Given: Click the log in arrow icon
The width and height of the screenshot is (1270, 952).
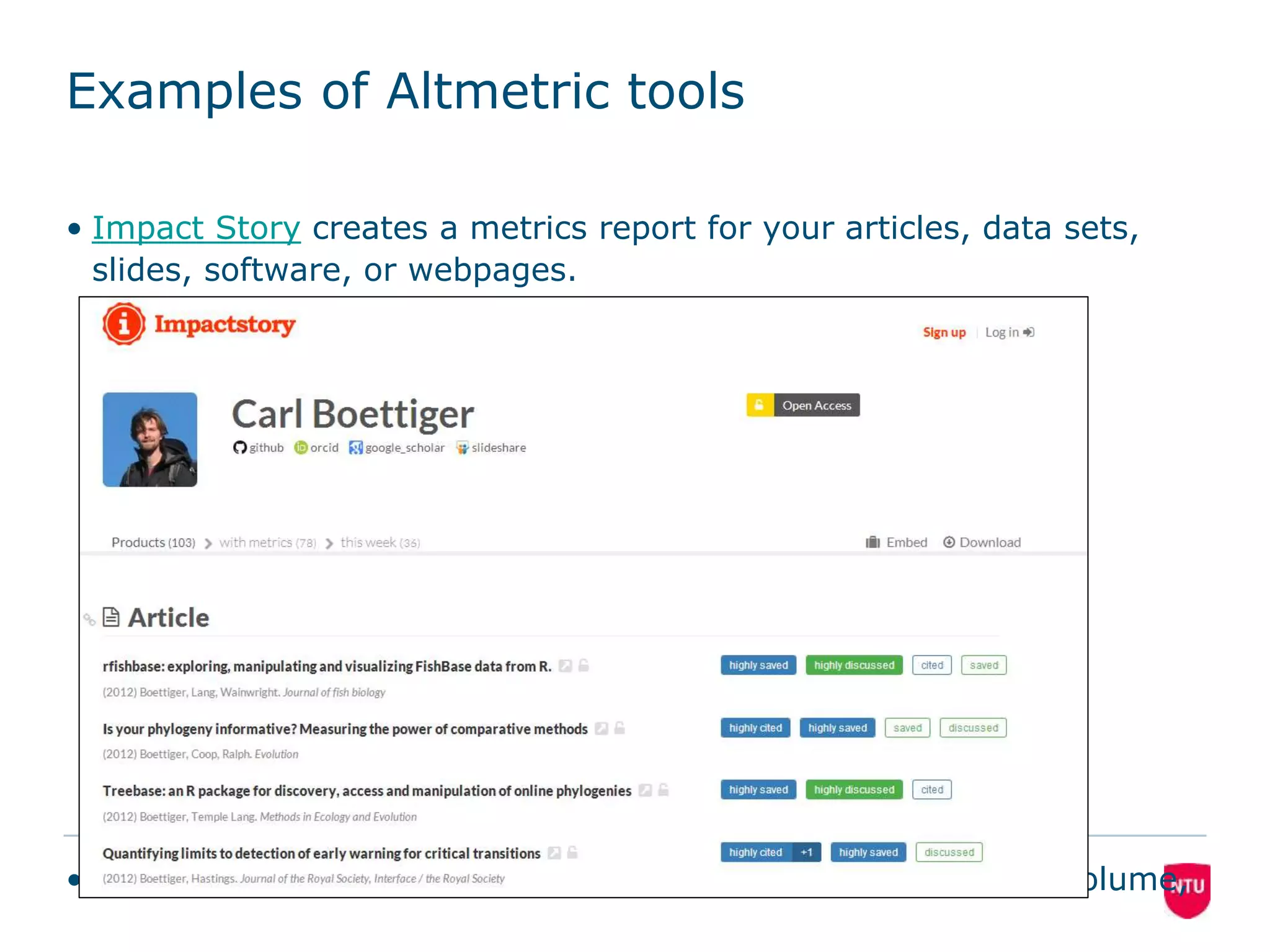Looking at the screenshot, I should tap(1029, 332).
